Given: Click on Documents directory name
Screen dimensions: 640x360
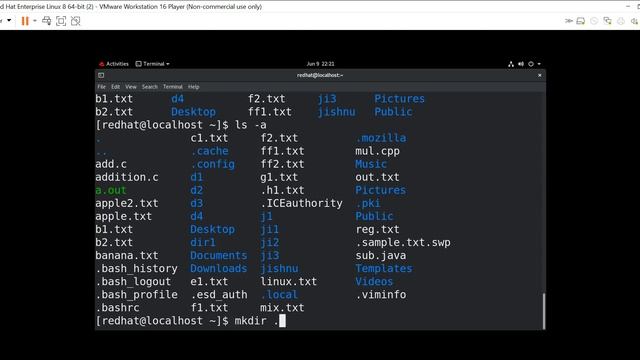Looking at the screenshot, I should (x=218, y=256).
